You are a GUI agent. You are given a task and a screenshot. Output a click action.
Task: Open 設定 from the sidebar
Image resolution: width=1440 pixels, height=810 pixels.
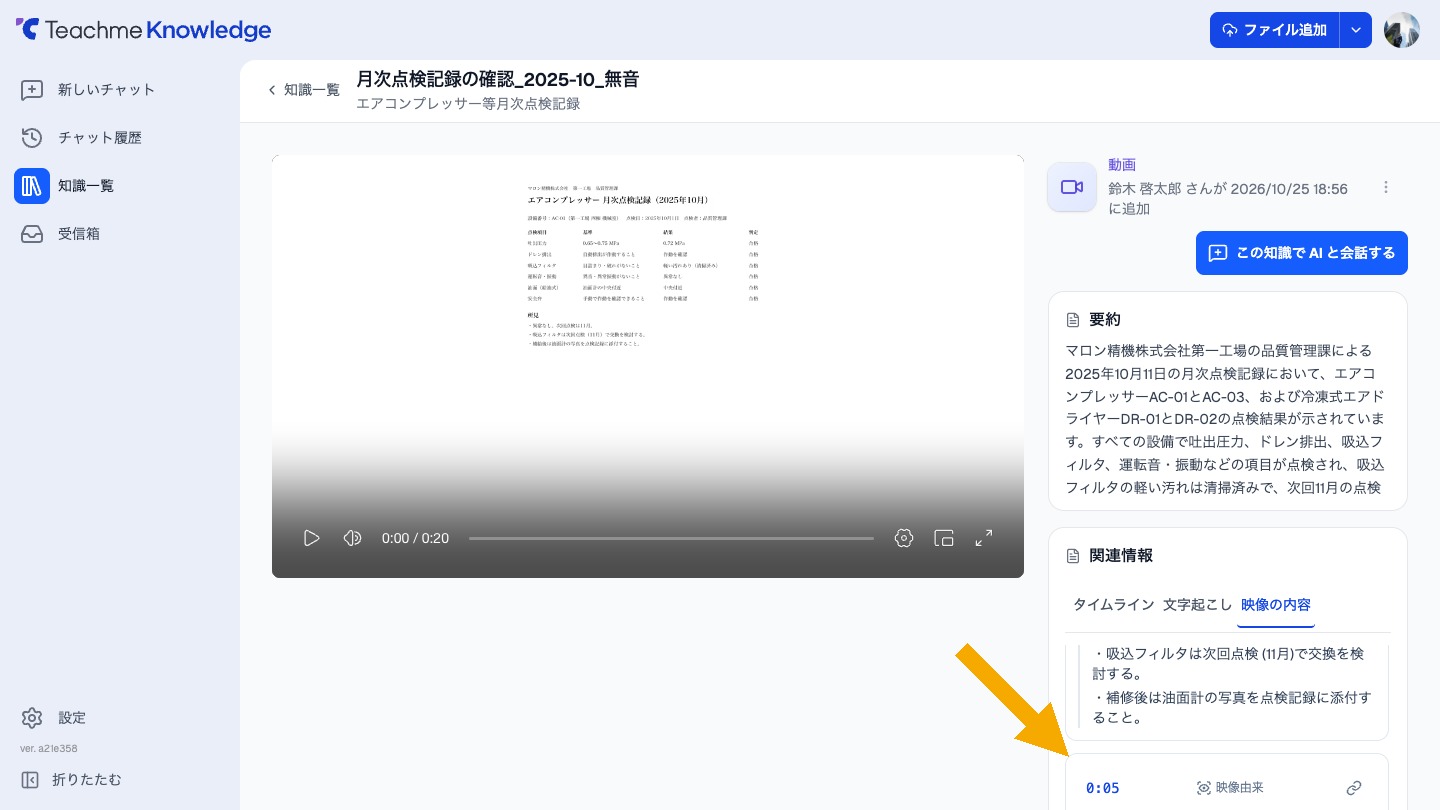point(120,718)
